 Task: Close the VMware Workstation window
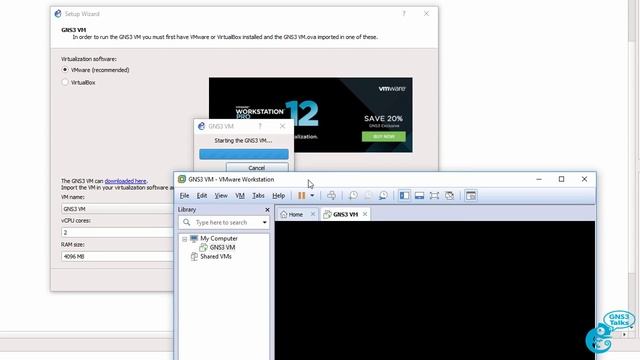point(584,179)
